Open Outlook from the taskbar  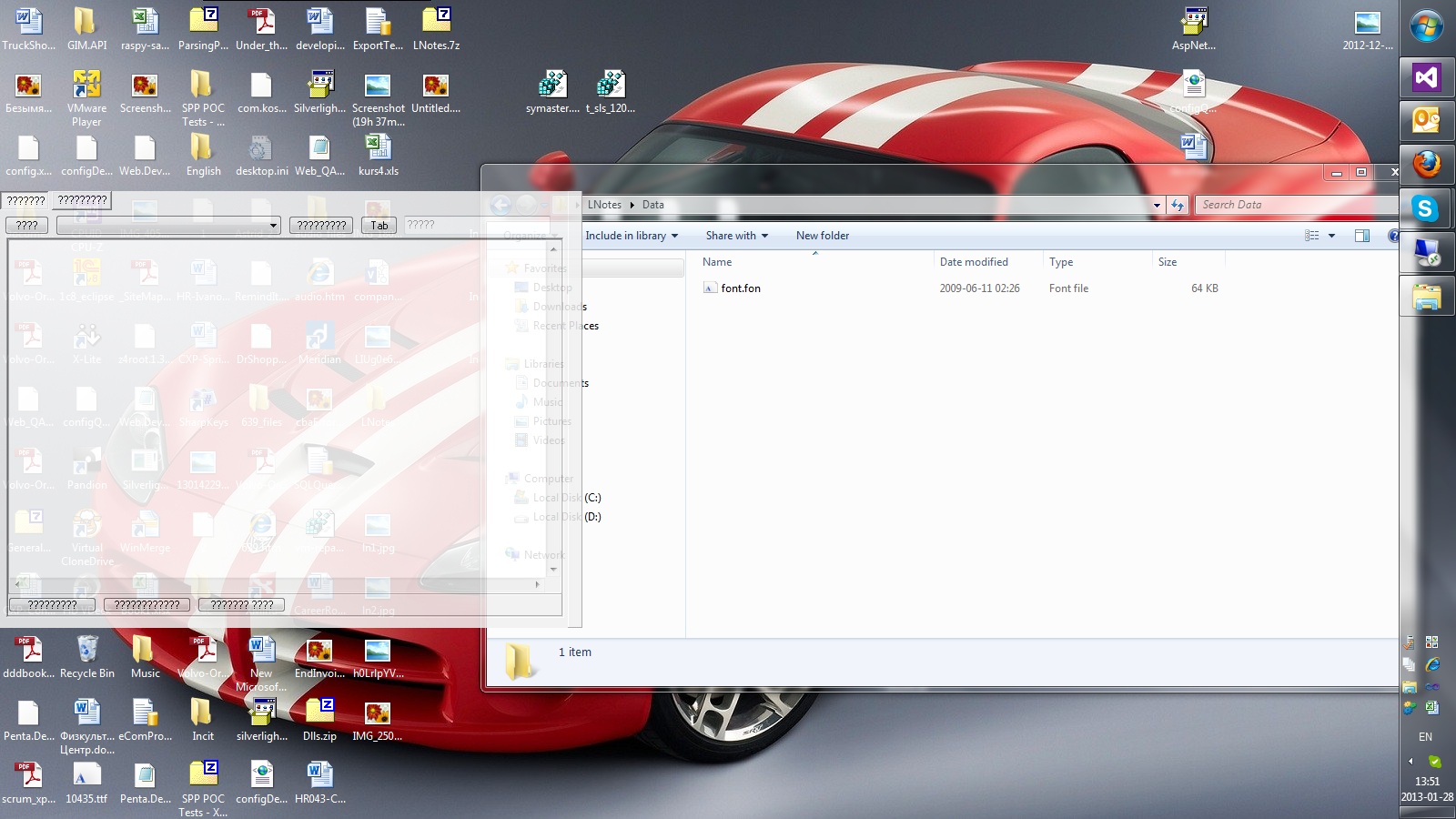click(1426, 120)
